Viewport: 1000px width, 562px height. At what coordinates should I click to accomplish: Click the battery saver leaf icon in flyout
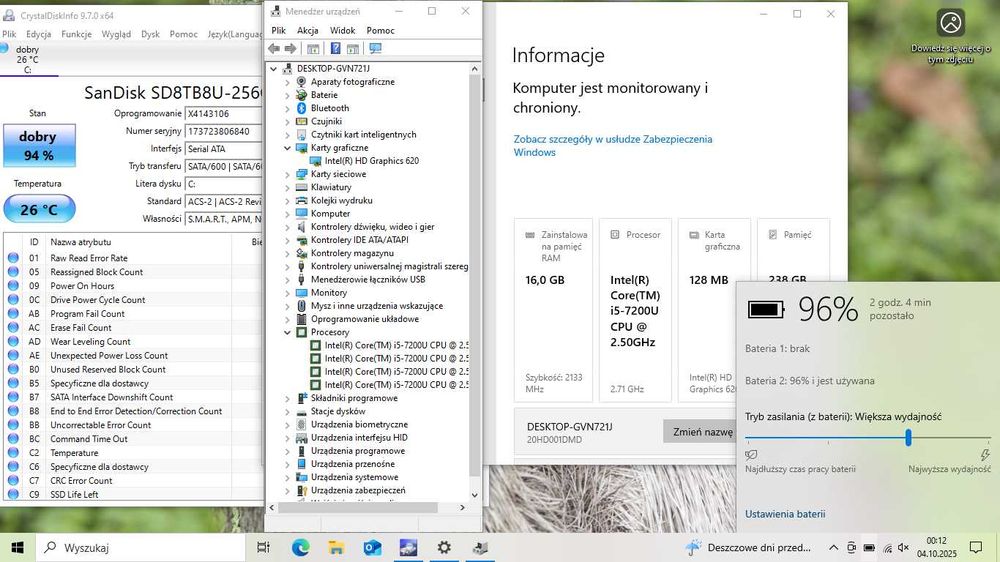pos(751,455)
